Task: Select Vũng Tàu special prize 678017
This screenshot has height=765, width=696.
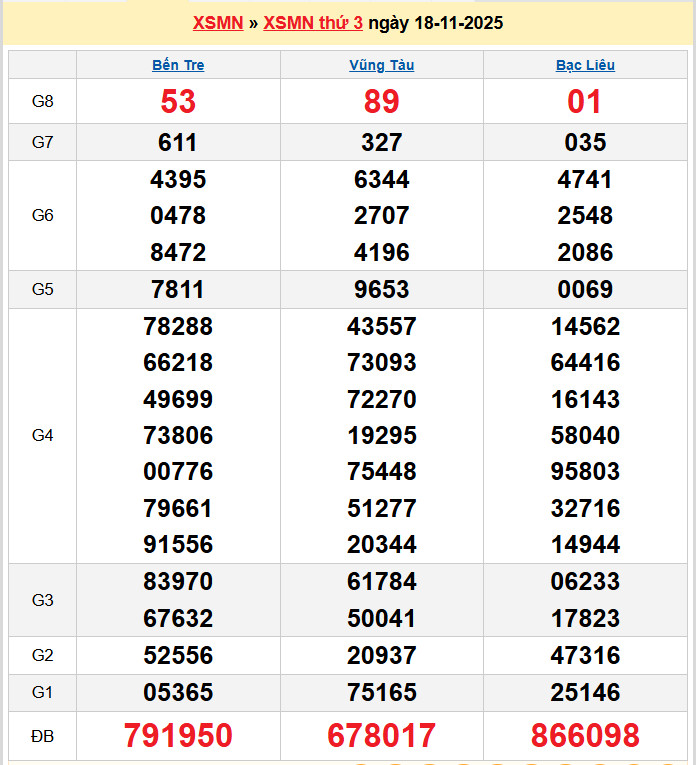Action: 381,736
